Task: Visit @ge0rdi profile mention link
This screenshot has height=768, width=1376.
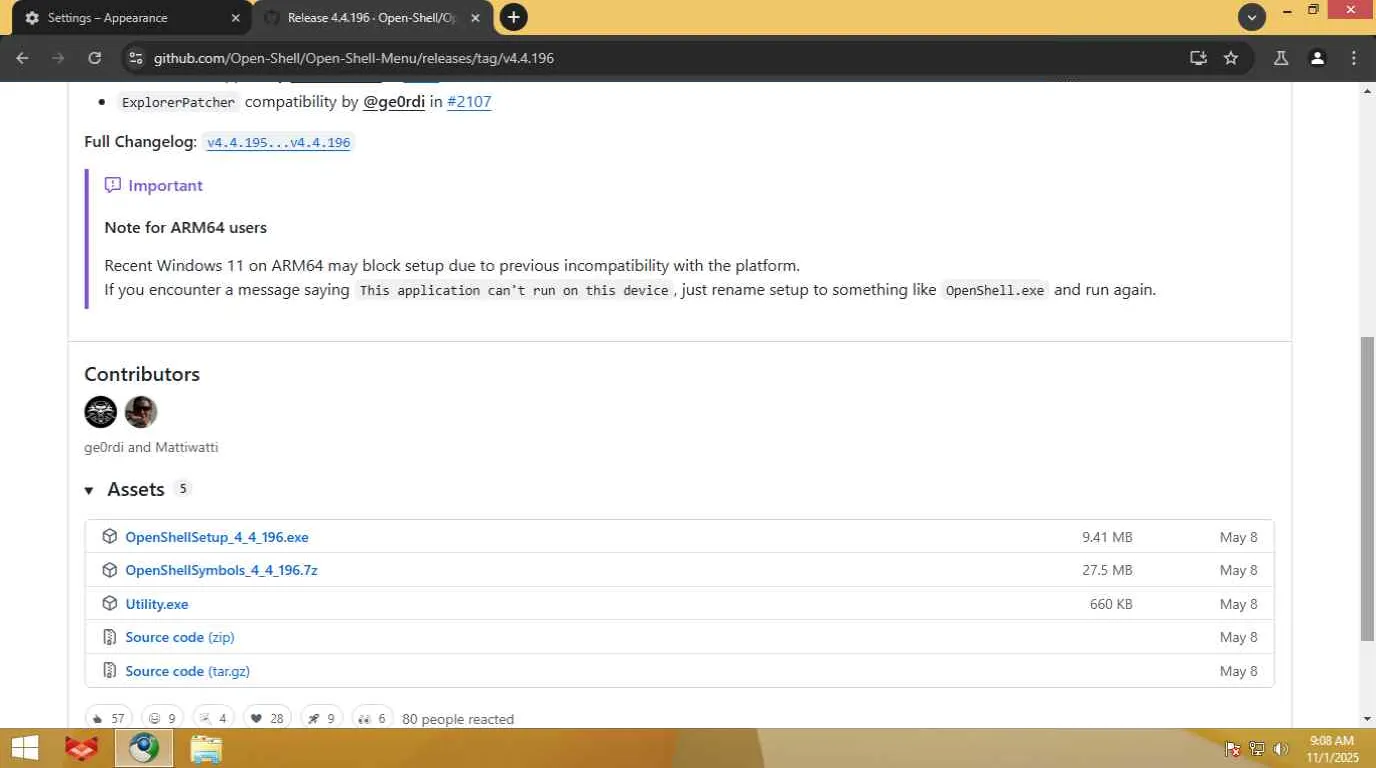Action: (x=394, y=102)
